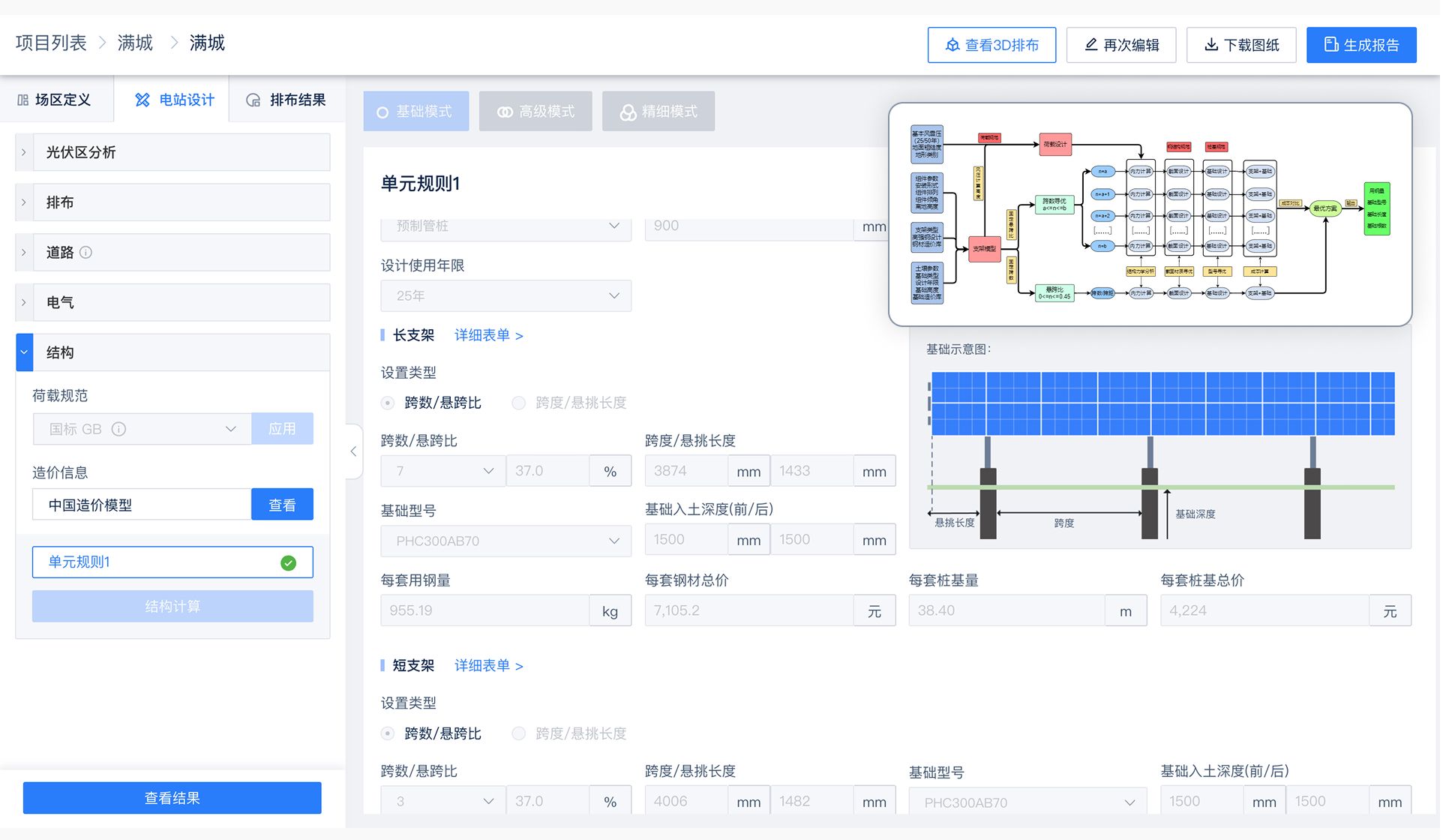Switch to 高级模式
Viewport: 1443px width, 840px height.
click(x=535, y=111)
